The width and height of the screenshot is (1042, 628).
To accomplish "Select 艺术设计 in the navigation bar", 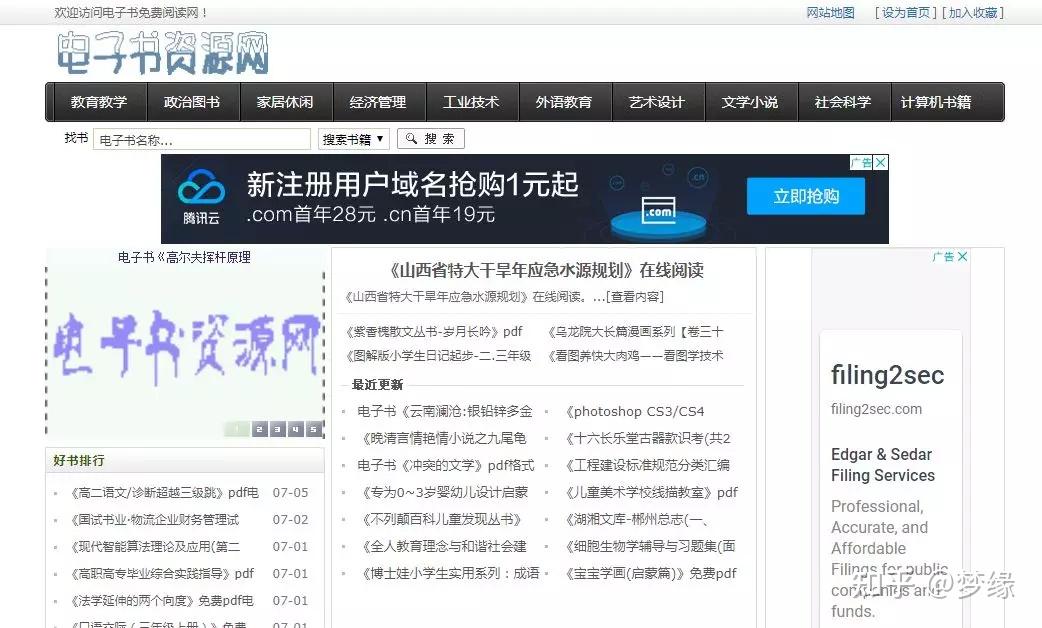I will pyautogui.click(x=657, y=102).
